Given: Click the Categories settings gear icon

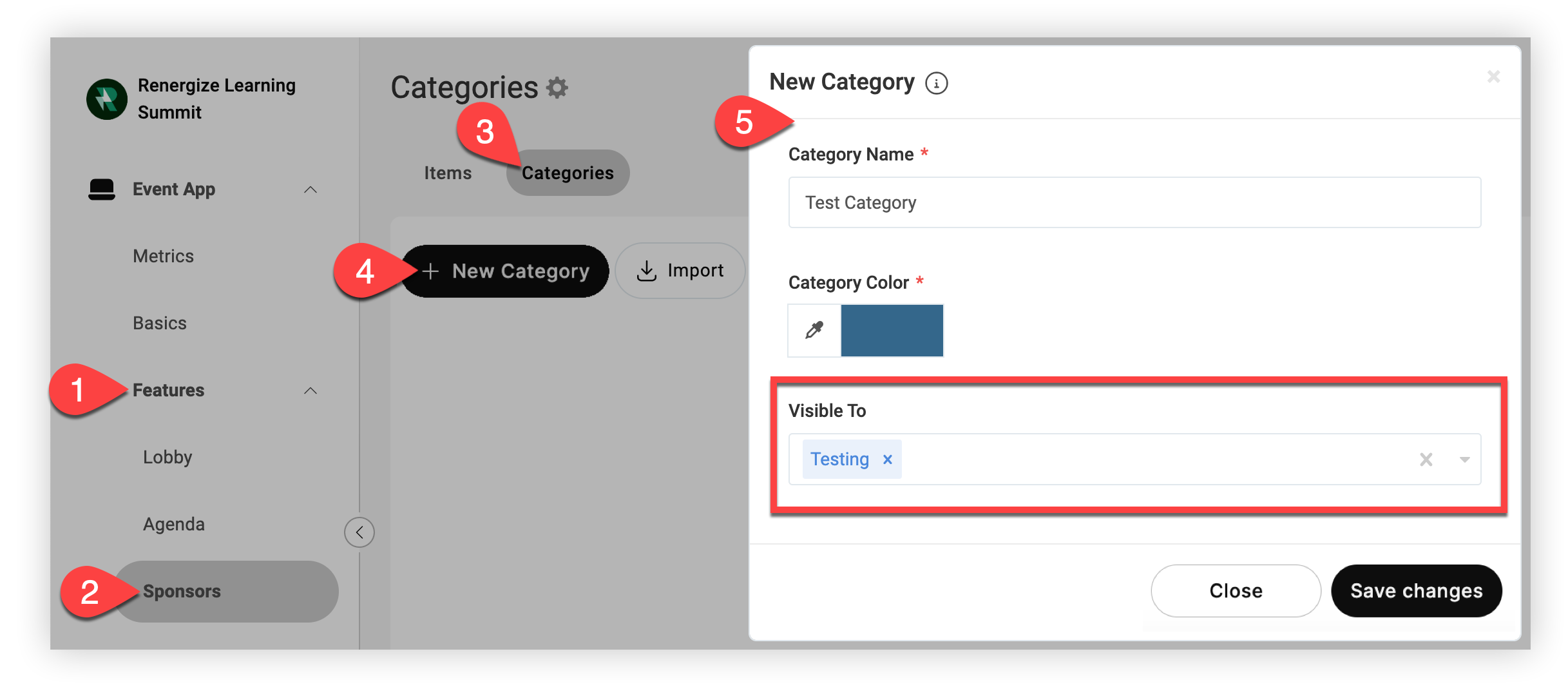Looking at the screenshot, I should [557, 88].
